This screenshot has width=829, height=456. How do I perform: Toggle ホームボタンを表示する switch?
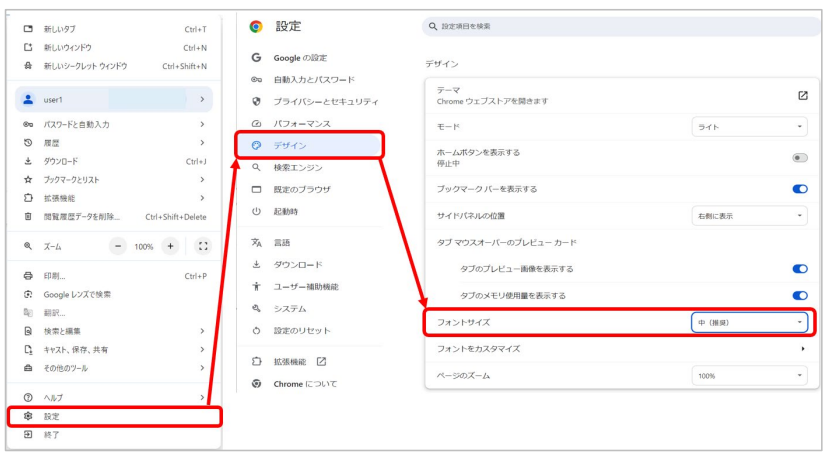(799, 158)
